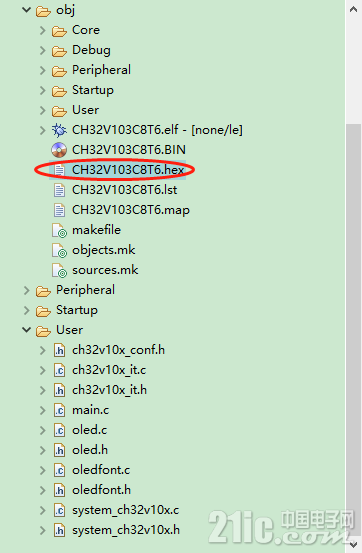Click the CH32V103C8T6.map document icon
This screenshot has height=553, width=362.
(x=59, y=210)
